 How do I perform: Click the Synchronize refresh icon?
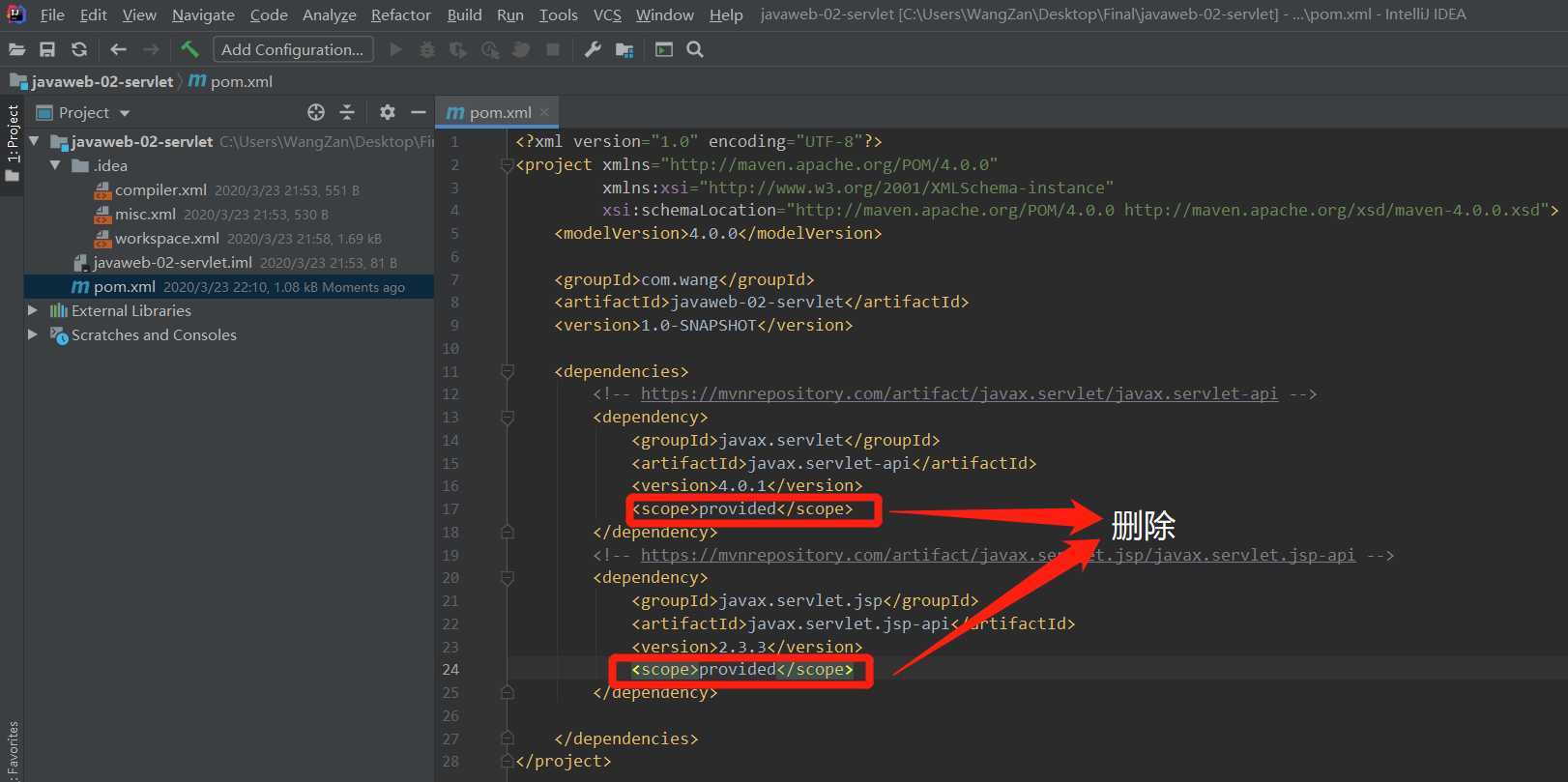point(79,49)
